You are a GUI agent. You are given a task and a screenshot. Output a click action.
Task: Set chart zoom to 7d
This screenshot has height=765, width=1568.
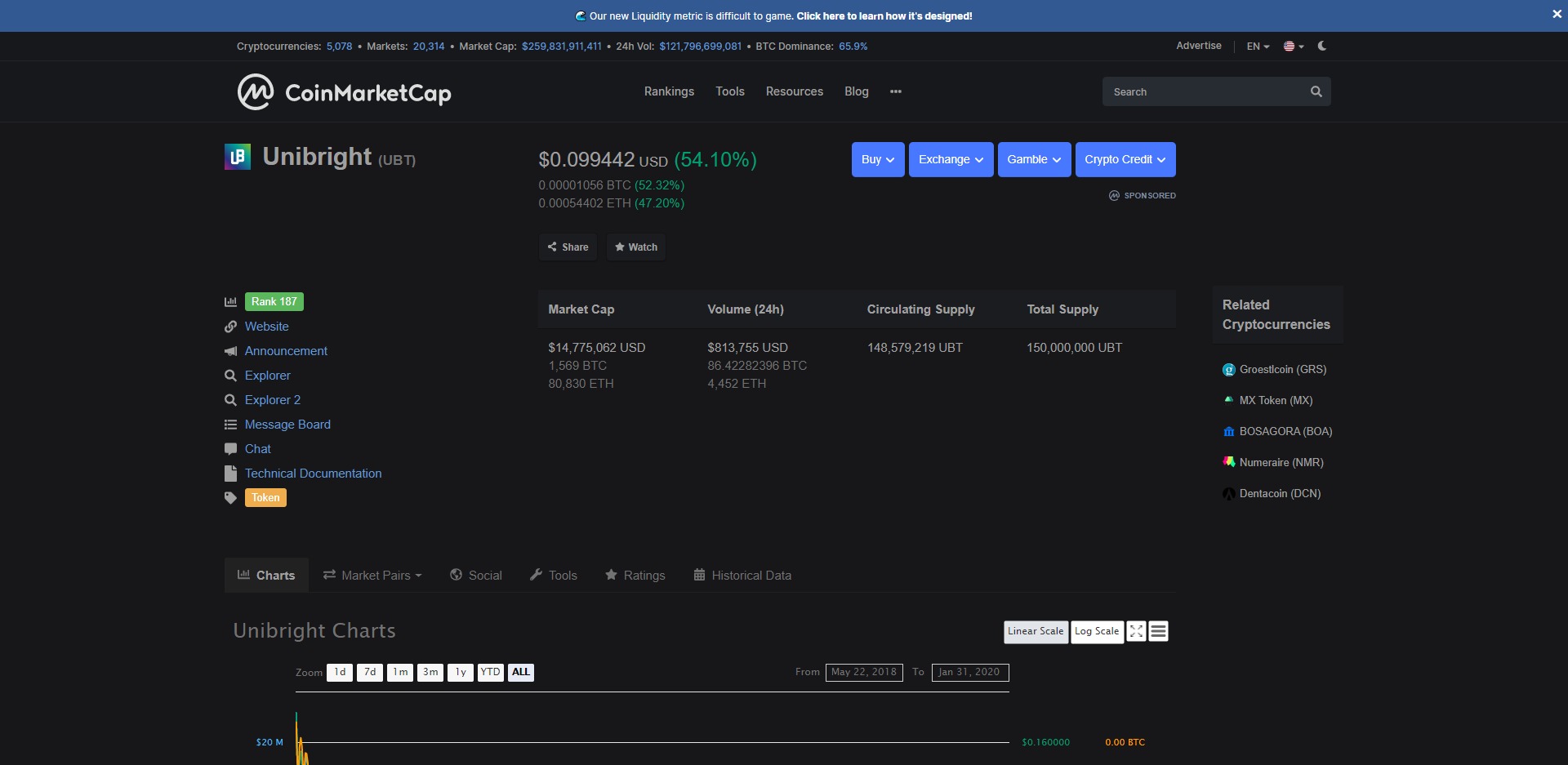370,673
